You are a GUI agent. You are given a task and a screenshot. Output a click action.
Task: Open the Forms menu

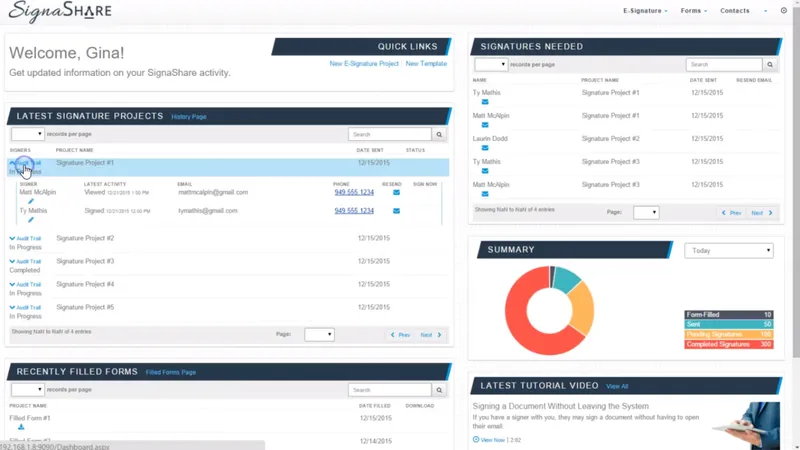point(693,11)
